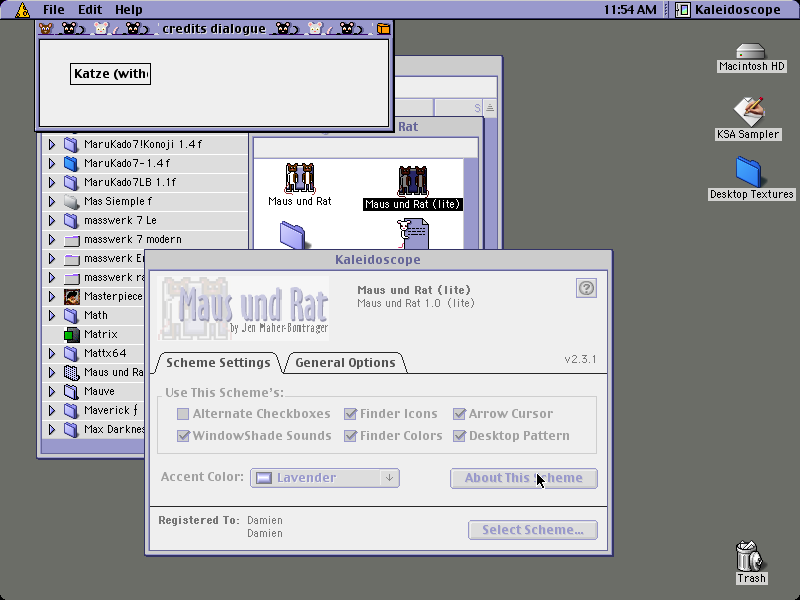The width and height of the screenshot is (800, 600).
Task: Select the MaruKado7-1.4 f blue folder icon
Action: (x=71, y=163)
